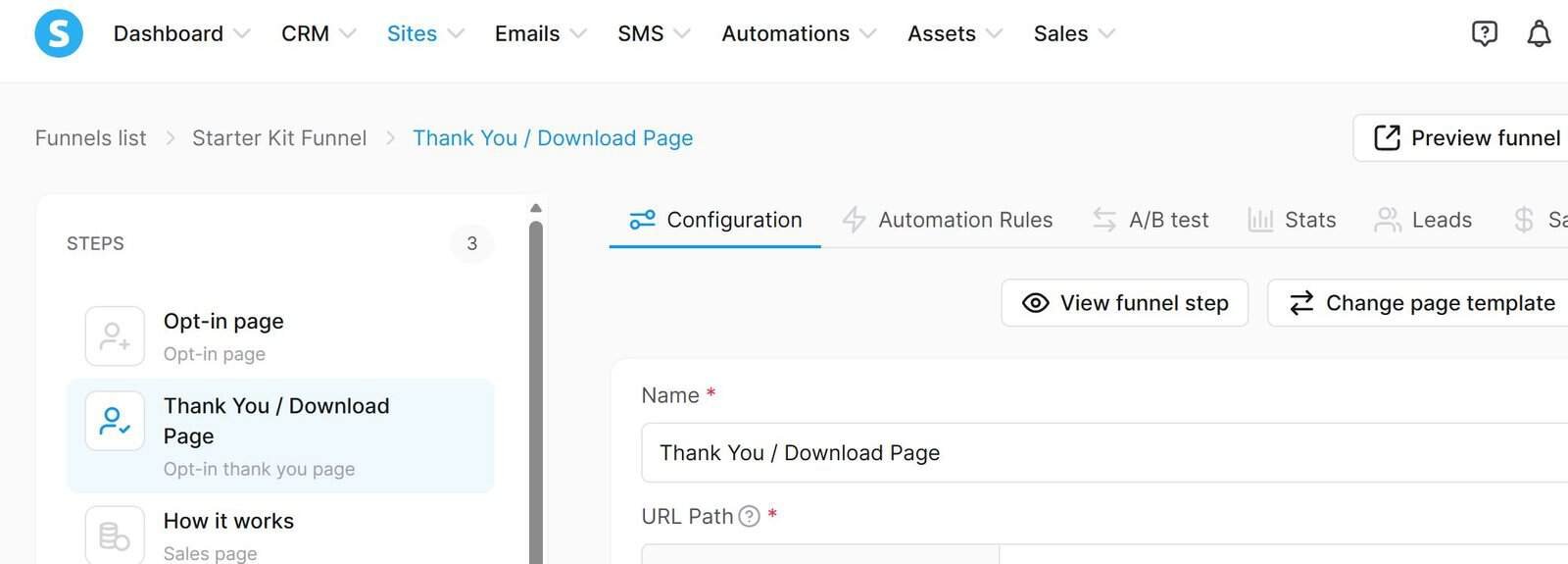Switch to the Automation Rules tab
The height and width of the screenshot is (564, 1568).
pos(948,220)
